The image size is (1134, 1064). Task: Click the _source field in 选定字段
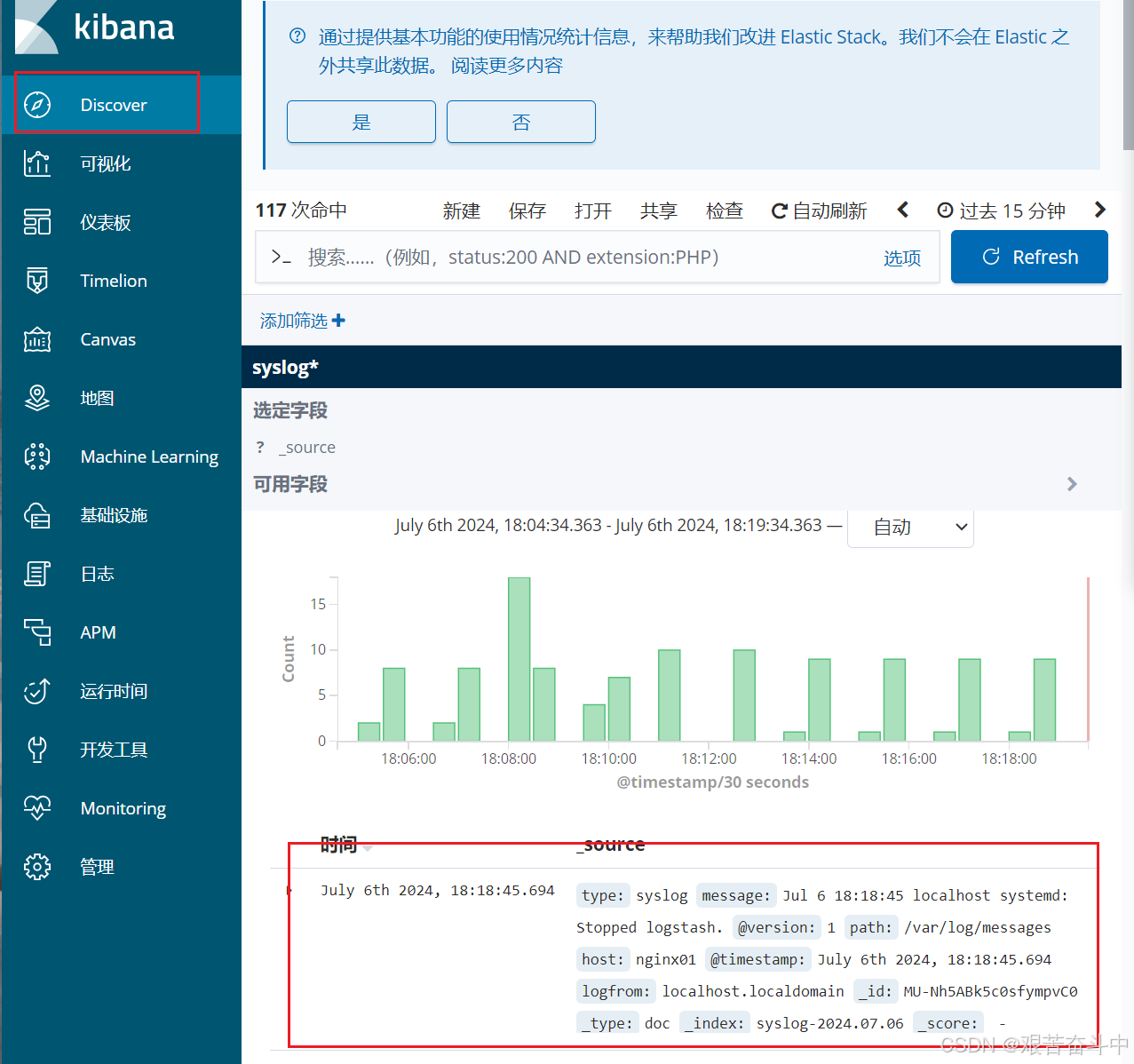click(x=307, y=448)
